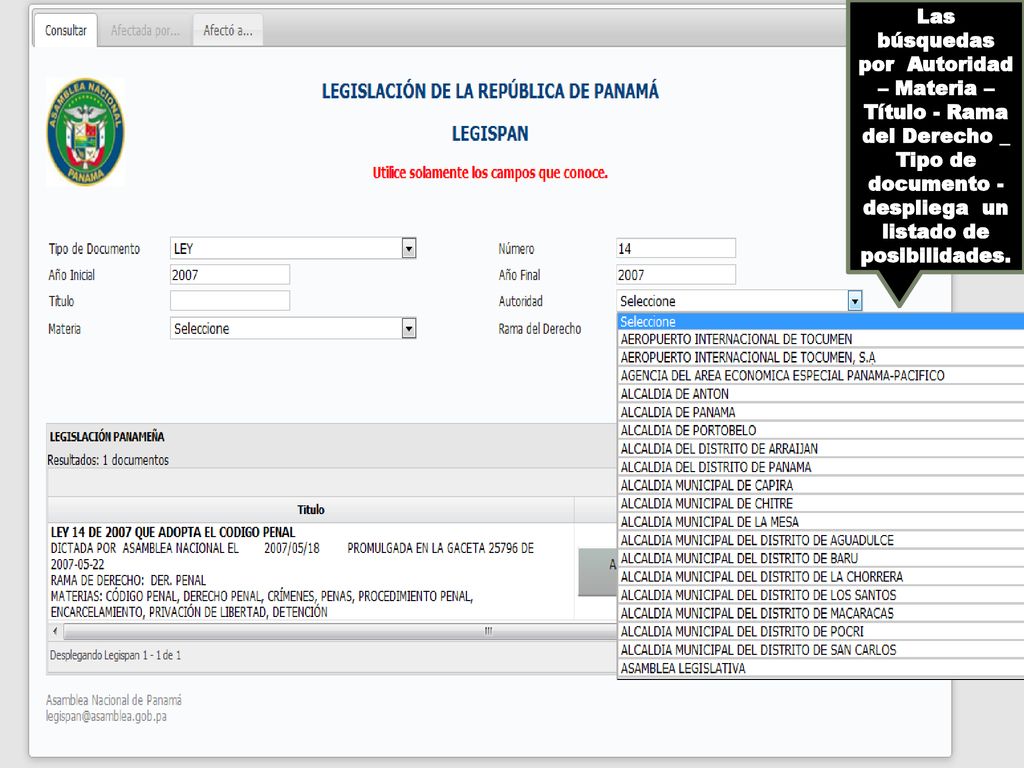Switch to the Consultar tab
This screenshot has width=1024, height=768.
coord(65,31)
